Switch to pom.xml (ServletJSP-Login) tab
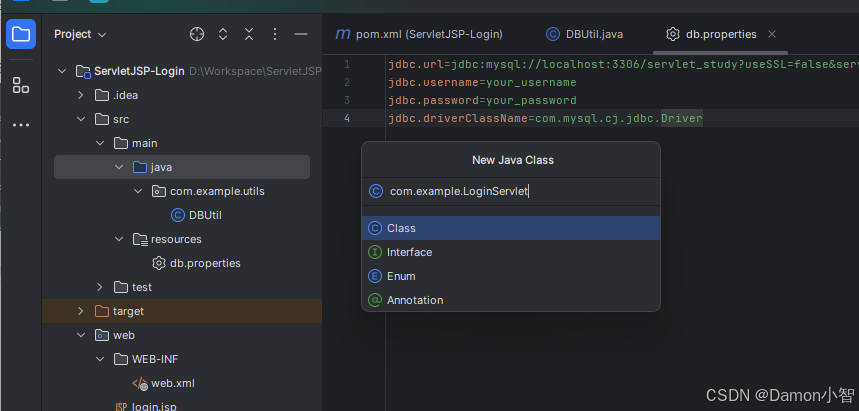This screenshot has width=859, height=411. (419, 34)
